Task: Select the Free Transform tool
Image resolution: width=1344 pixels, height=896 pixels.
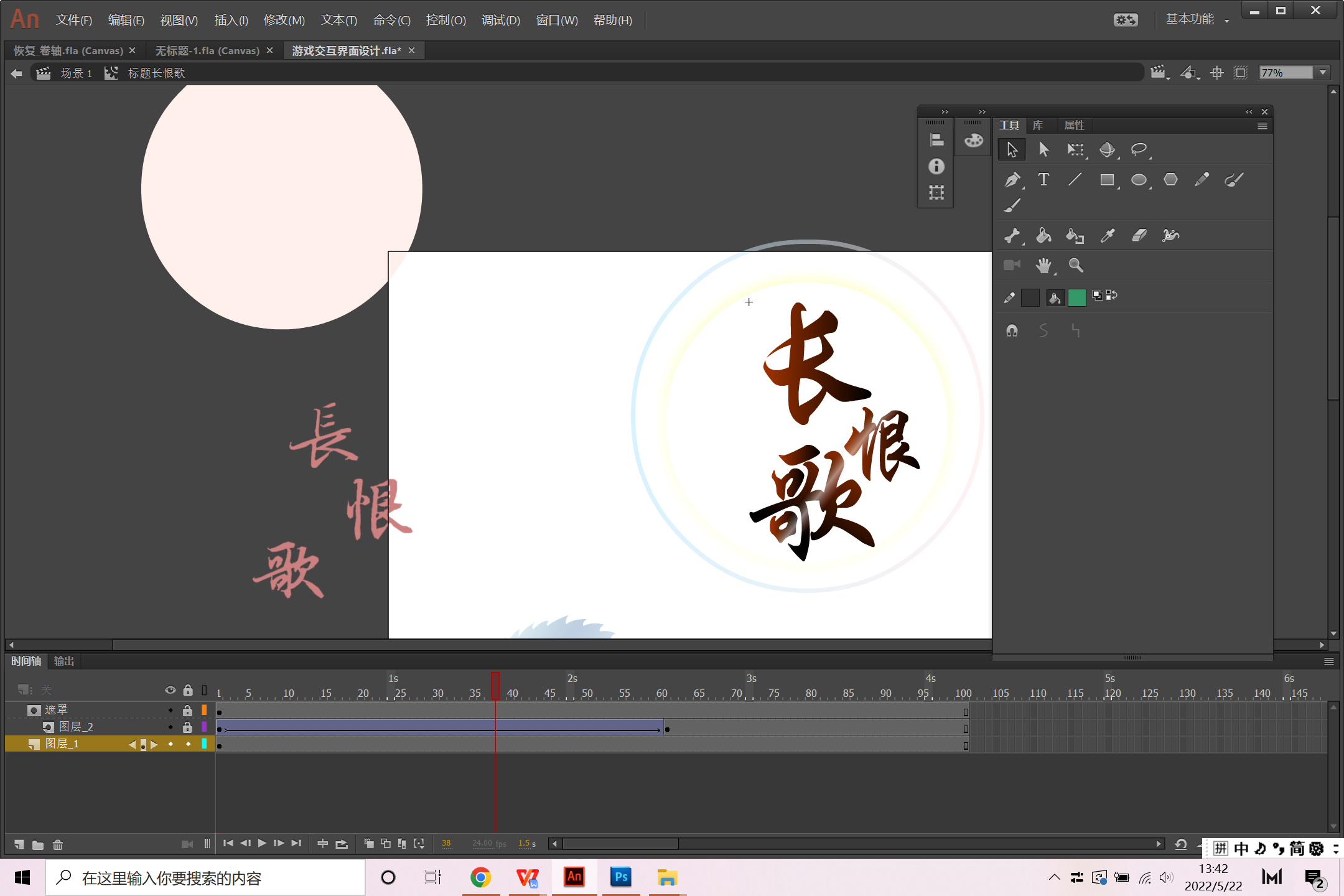Action: (x=1075, y=149)
